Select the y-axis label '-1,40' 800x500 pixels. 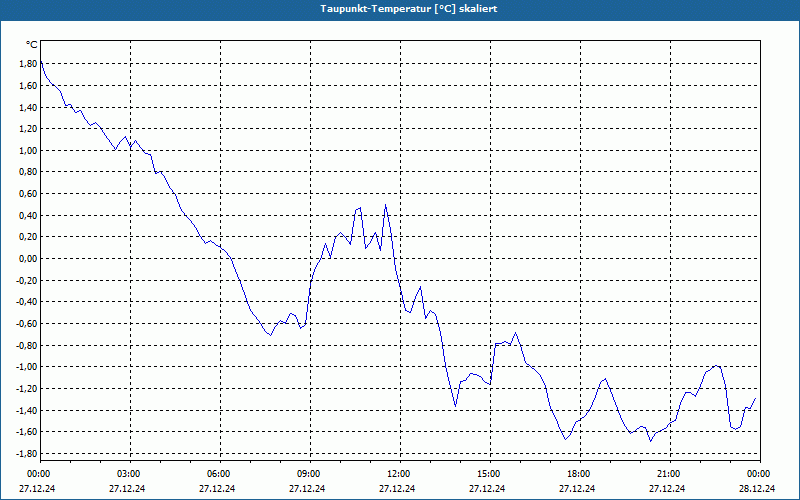tap(28, 410)
